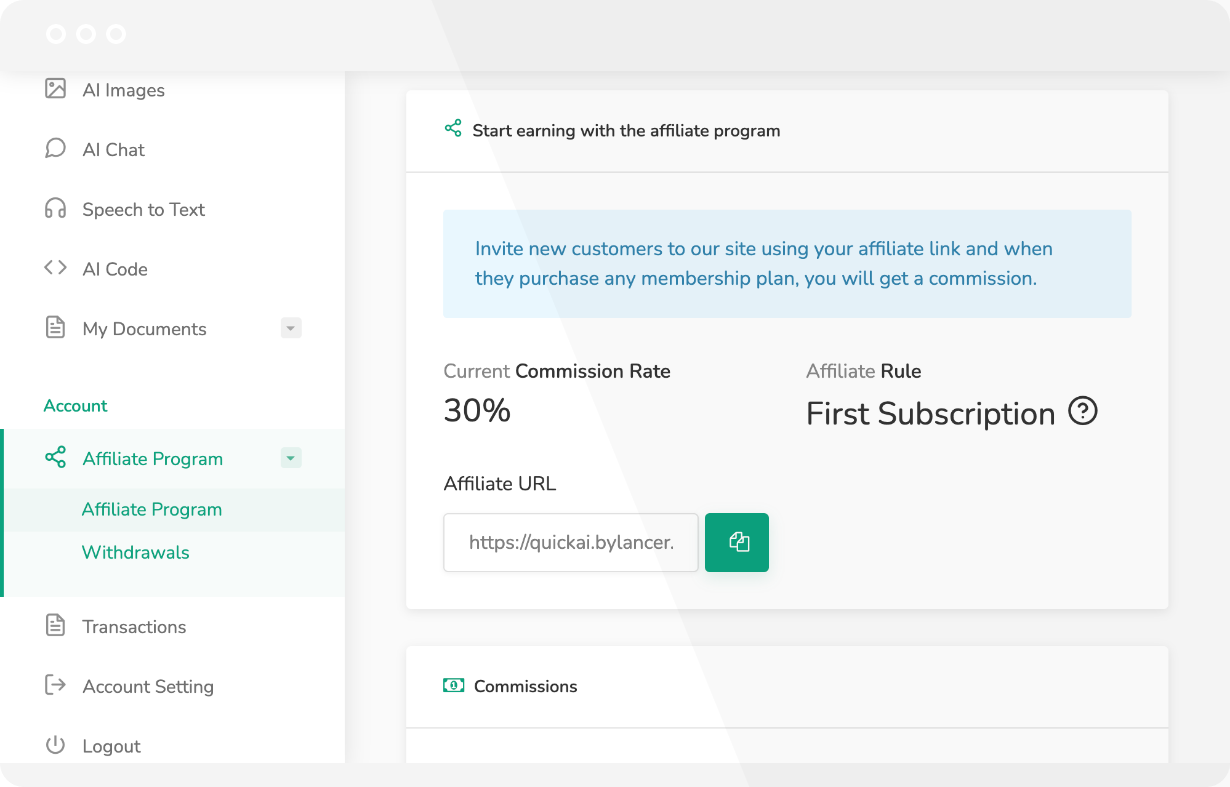This screenshot has width=1230, height=787.
Task: Click the Affiliate Program share icon
Action: [56, 458]
